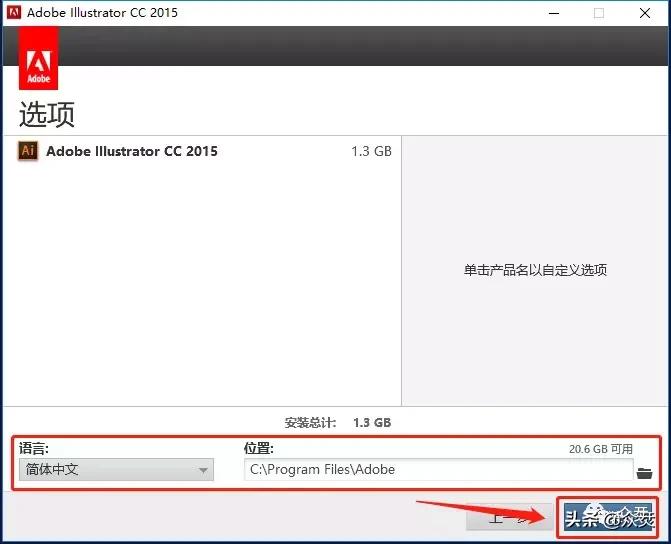This screenshot has width=671, height=544.
Task: Click the installer icon in the title bar
Action: (x=14, y=12)
